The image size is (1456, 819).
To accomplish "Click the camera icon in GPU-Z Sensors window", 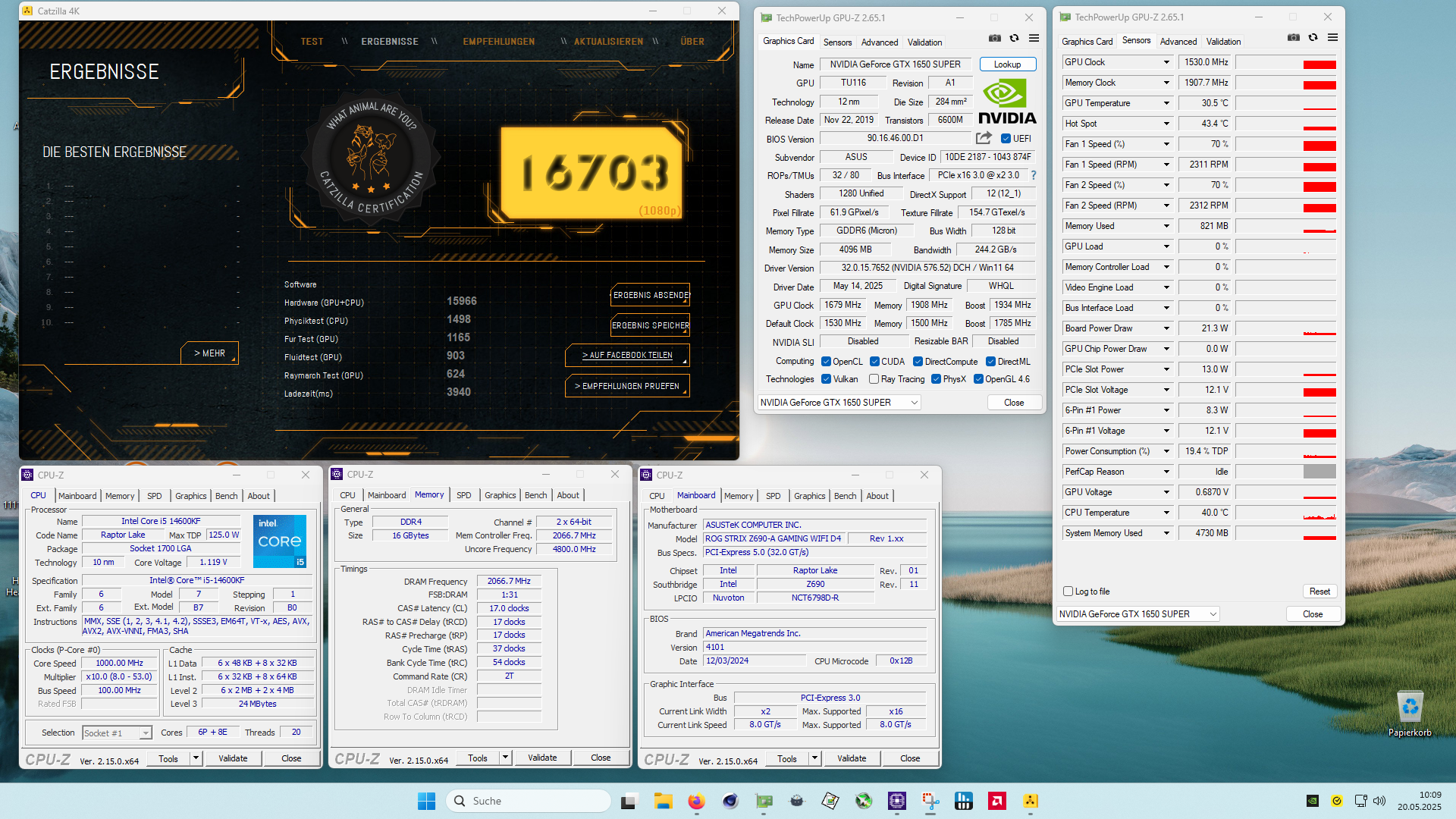I will point(1294,37).
